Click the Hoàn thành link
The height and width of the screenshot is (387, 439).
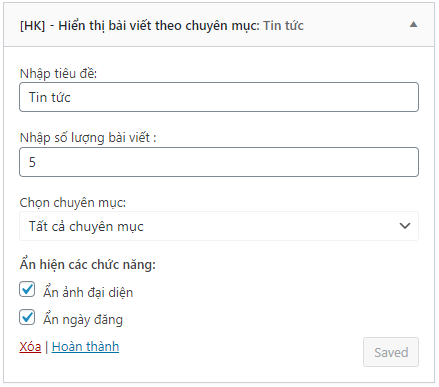point(85,347)
